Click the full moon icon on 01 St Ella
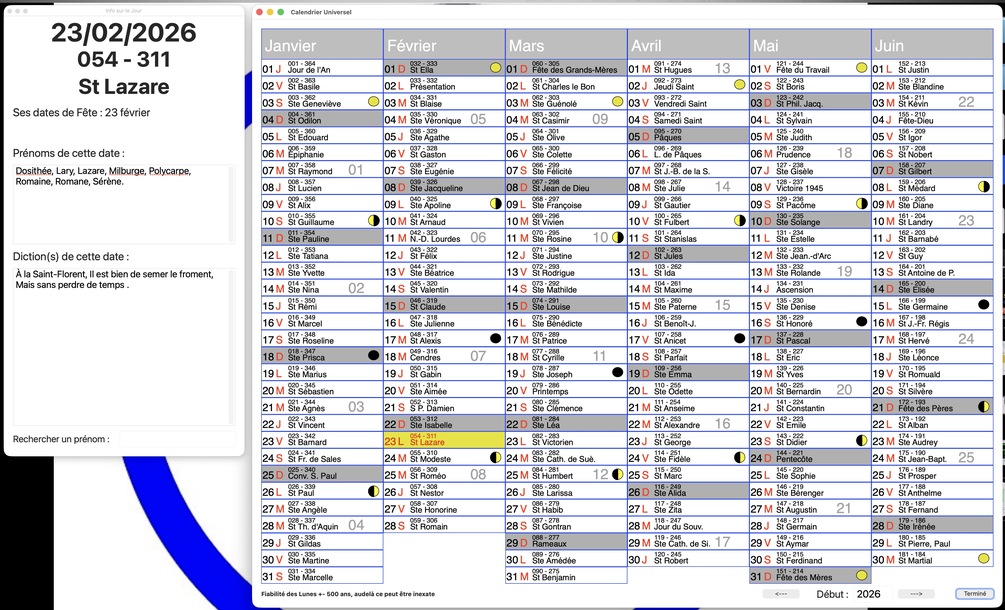This screenshot has width=1005, height=610. click(495, 67)
